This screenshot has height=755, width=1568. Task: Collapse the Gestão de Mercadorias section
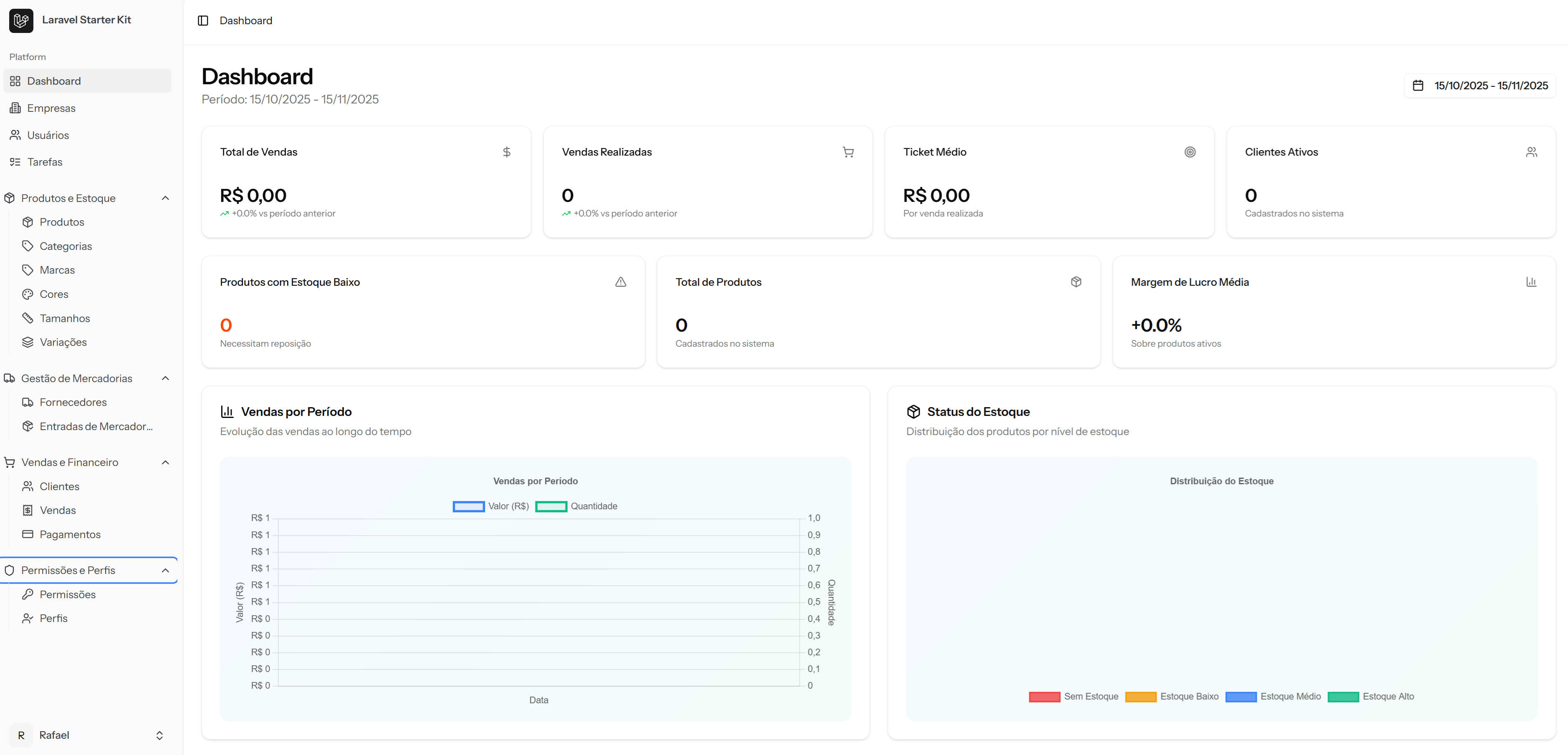pyautogui.click(x=165, y=378)
